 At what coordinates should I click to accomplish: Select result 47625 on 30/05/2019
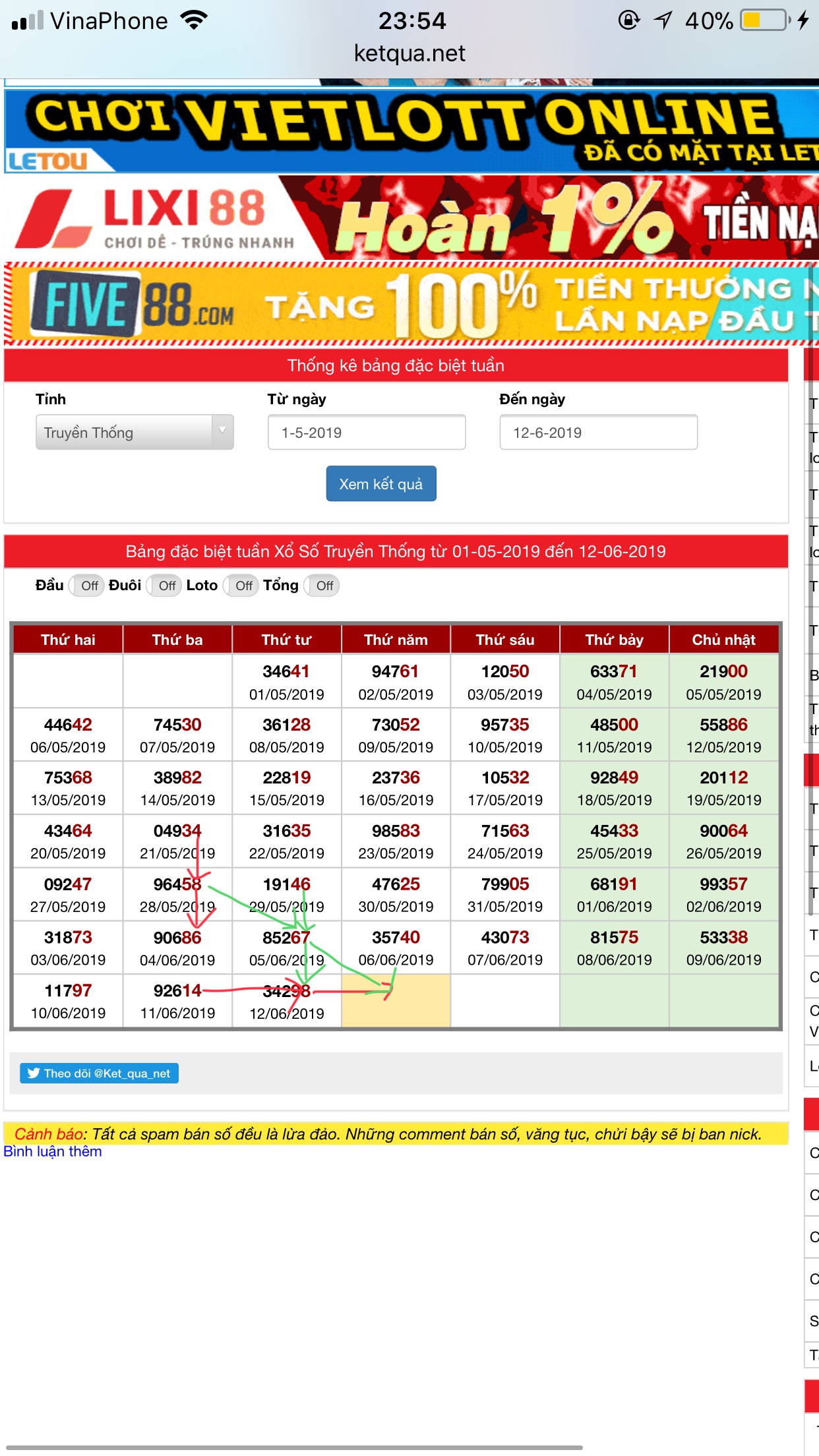tap(396, 895)
